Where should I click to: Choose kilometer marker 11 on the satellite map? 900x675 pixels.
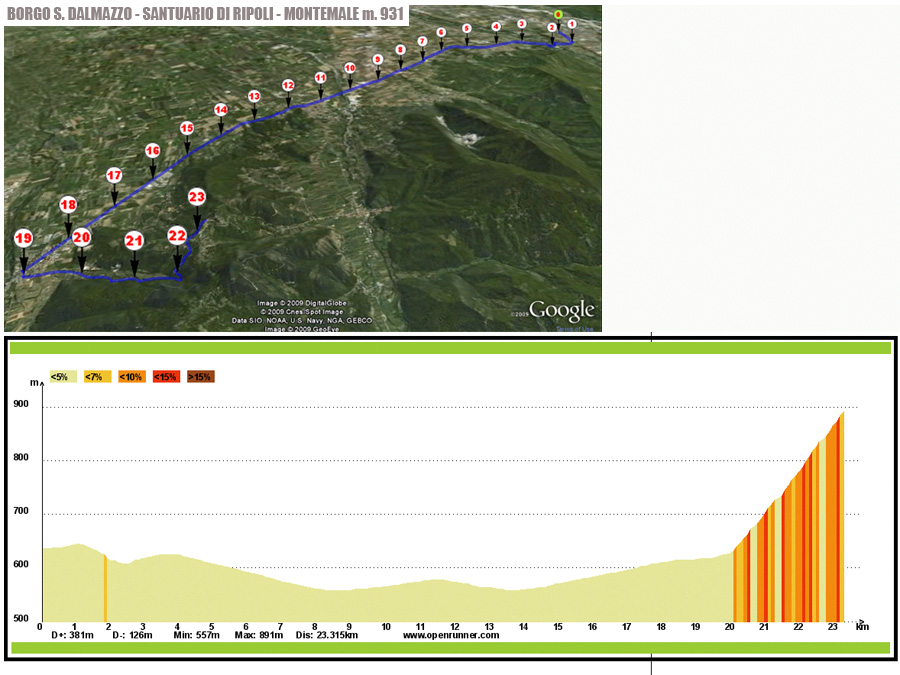(320, 77)
